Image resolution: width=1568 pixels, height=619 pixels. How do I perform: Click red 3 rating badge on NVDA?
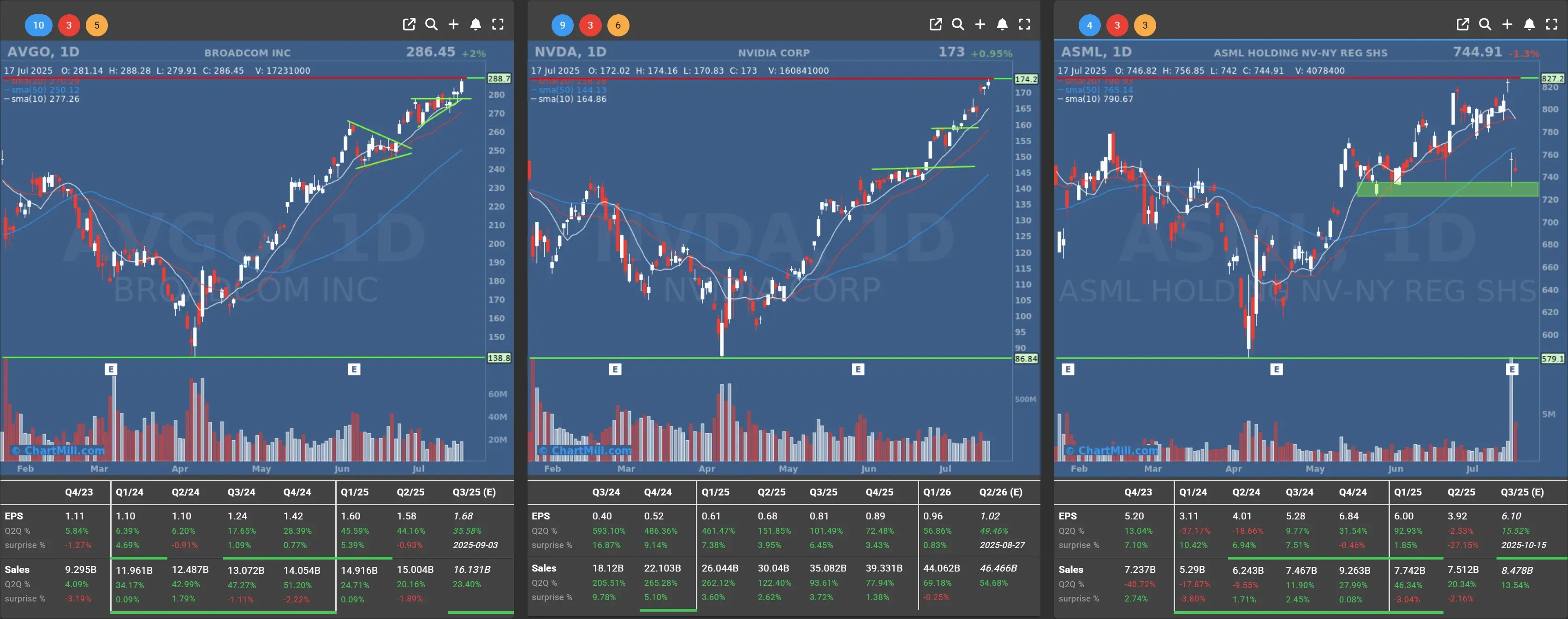(x=590, y=25)
